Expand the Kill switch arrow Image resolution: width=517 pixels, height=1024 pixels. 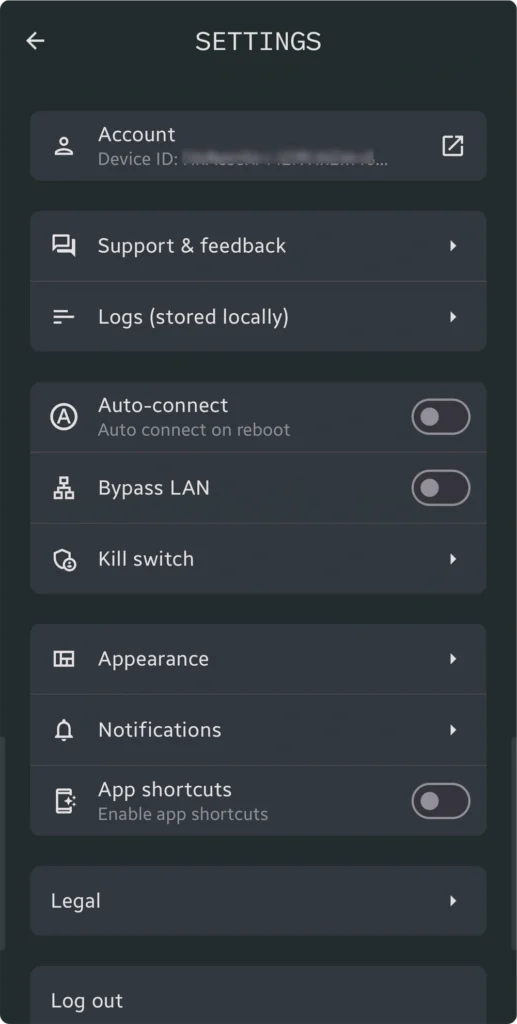[453, 559]
